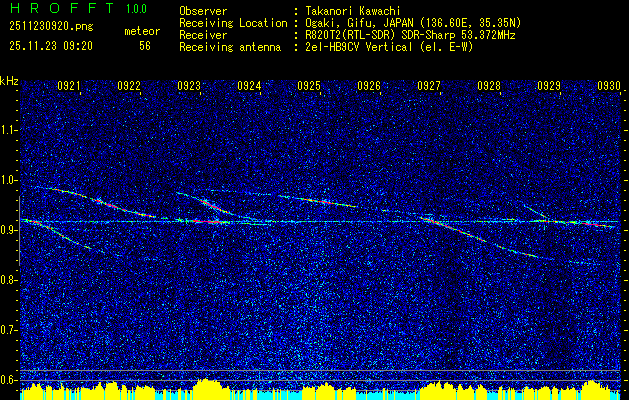Select the 1.0.0 version number

[137, 8]
